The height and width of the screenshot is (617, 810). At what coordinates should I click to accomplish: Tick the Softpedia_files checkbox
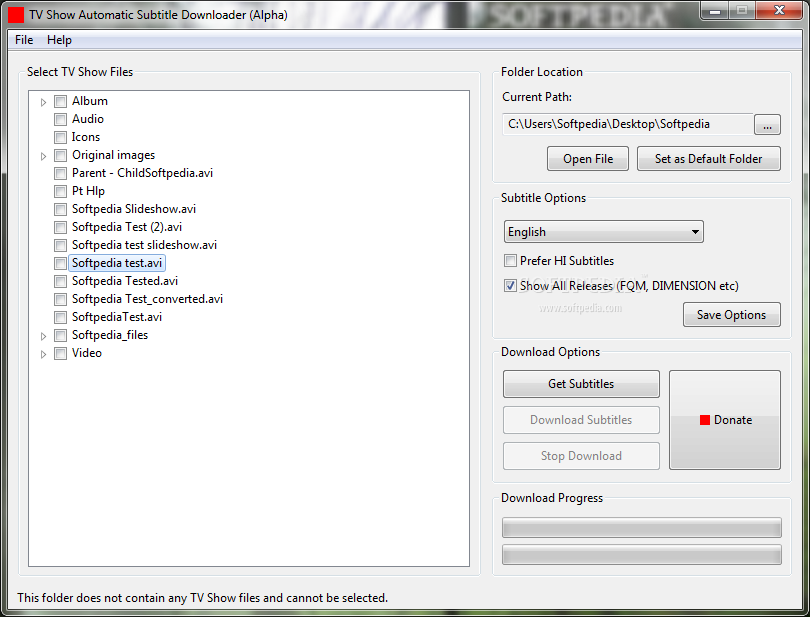(x=60, y=335)
